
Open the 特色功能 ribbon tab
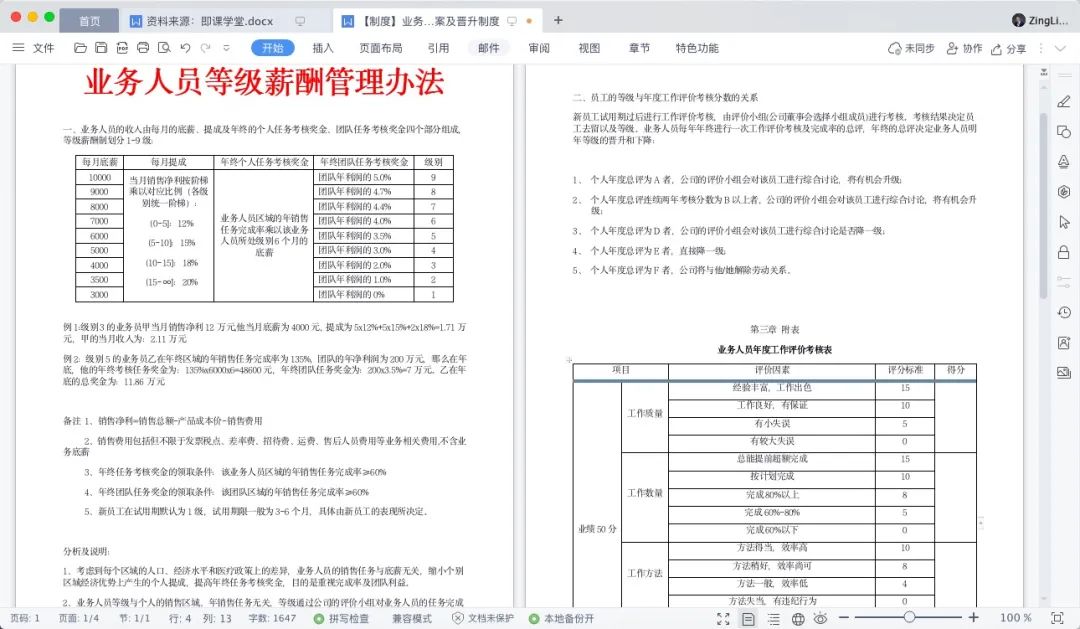pyautogui.click(x=697, y=48)
